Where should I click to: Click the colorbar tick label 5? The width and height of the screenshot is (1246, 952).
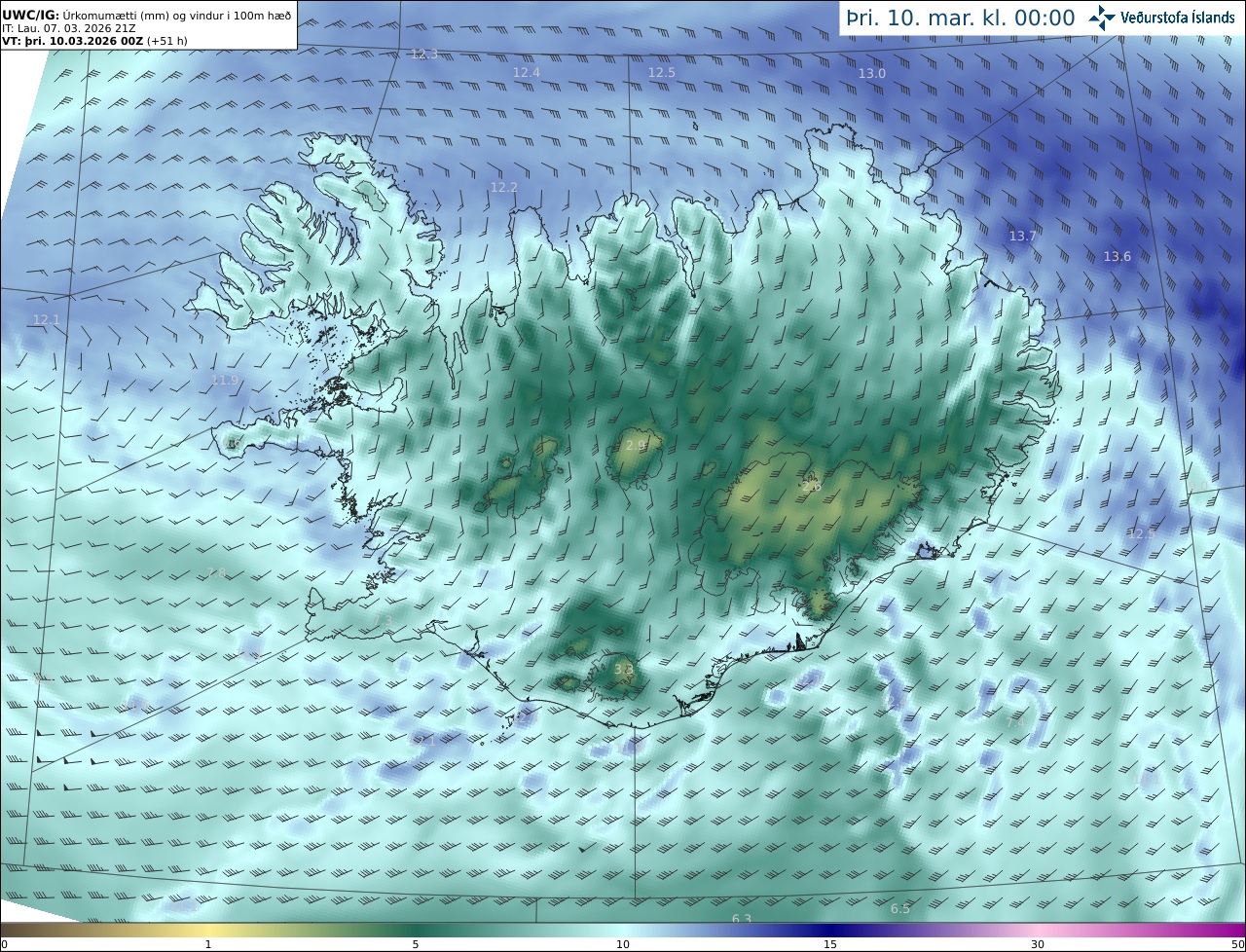point(416,944)
